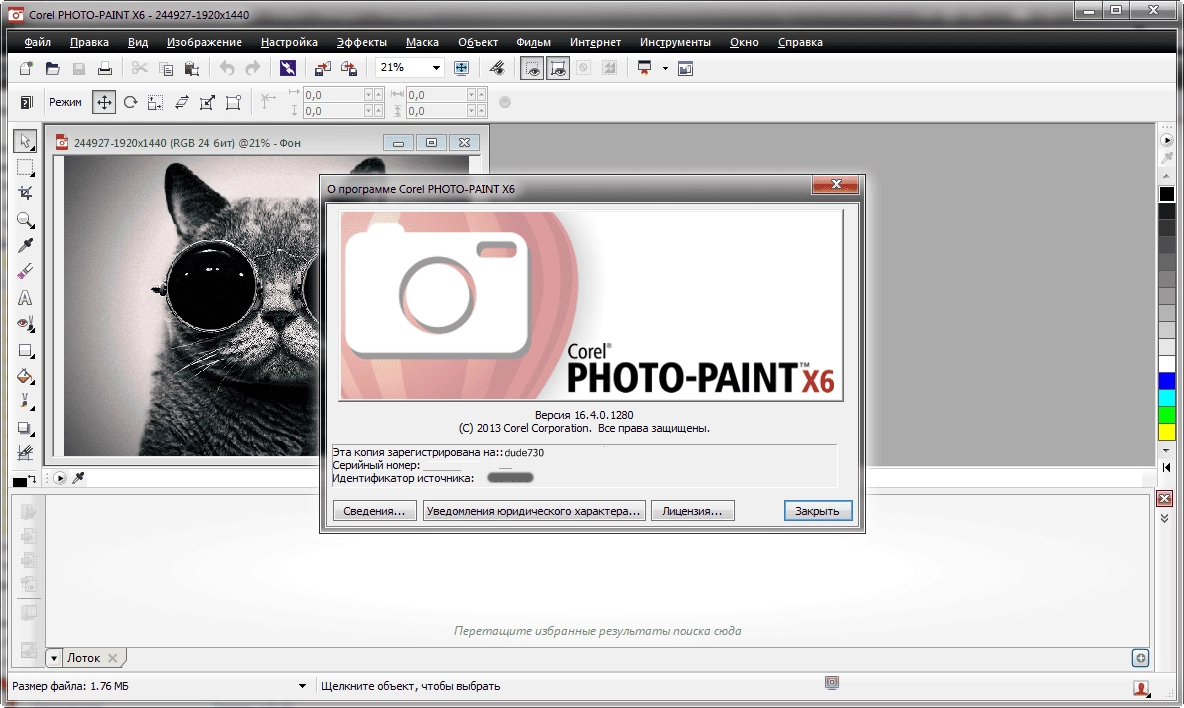Click the Export icon in the toolbar

[x=348, y=69]
